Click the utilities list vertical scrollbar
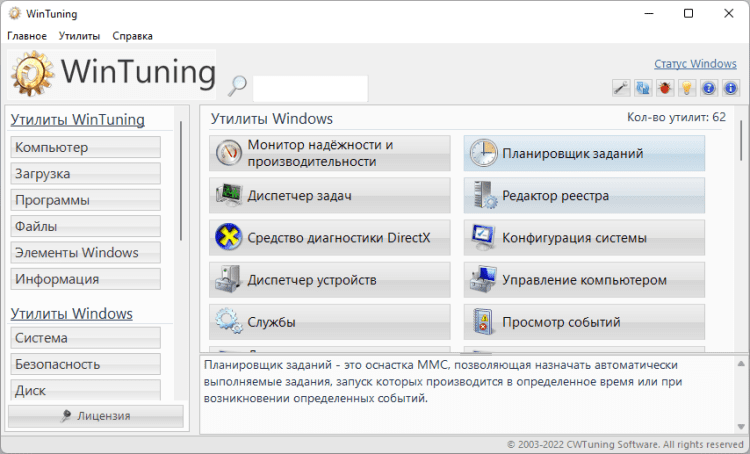This screenshot has height=454, width=750. click(x=741, y=140)
